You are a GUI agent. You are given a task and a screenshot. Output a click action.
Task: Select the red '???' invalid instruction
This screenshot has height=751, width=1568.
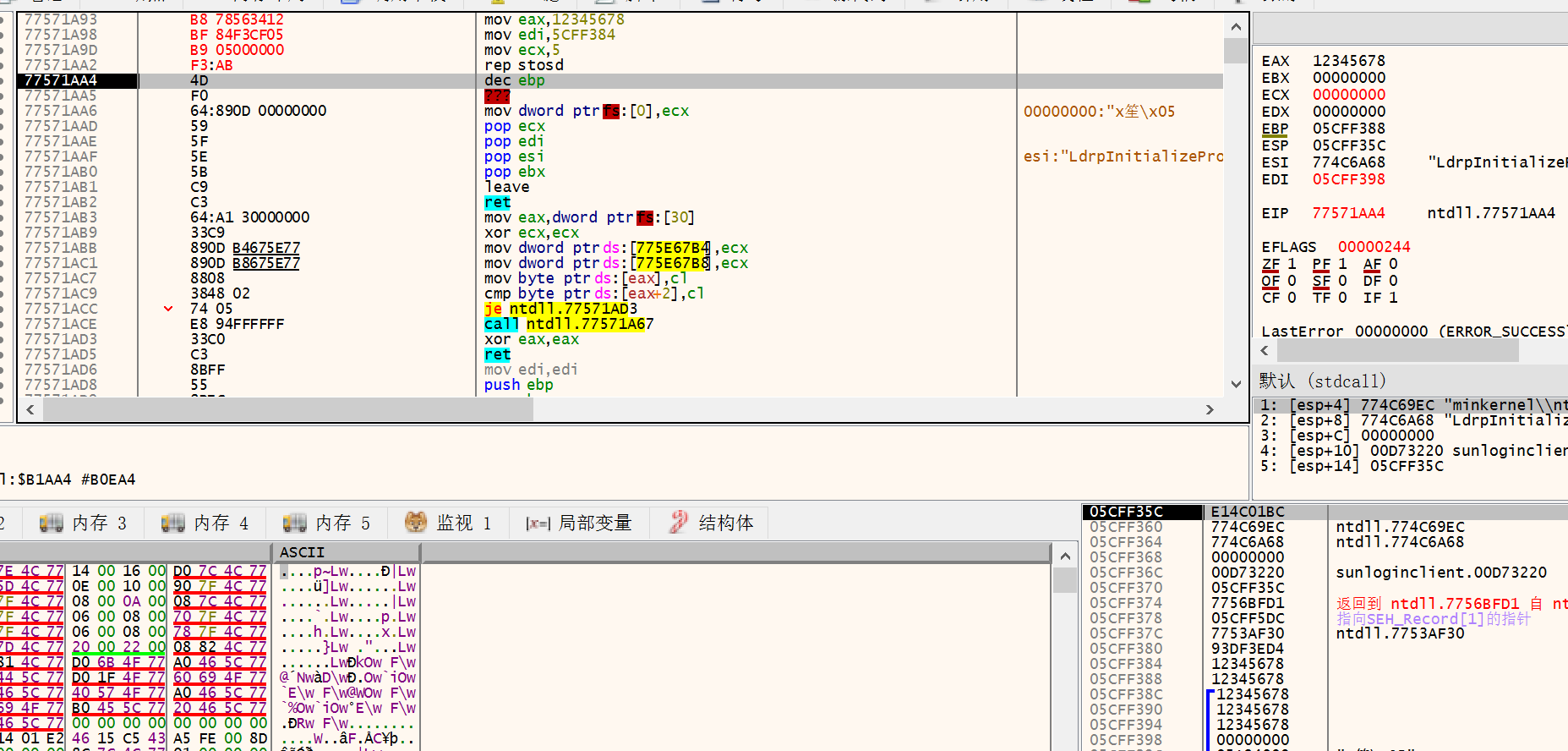[x=497, y=96]
